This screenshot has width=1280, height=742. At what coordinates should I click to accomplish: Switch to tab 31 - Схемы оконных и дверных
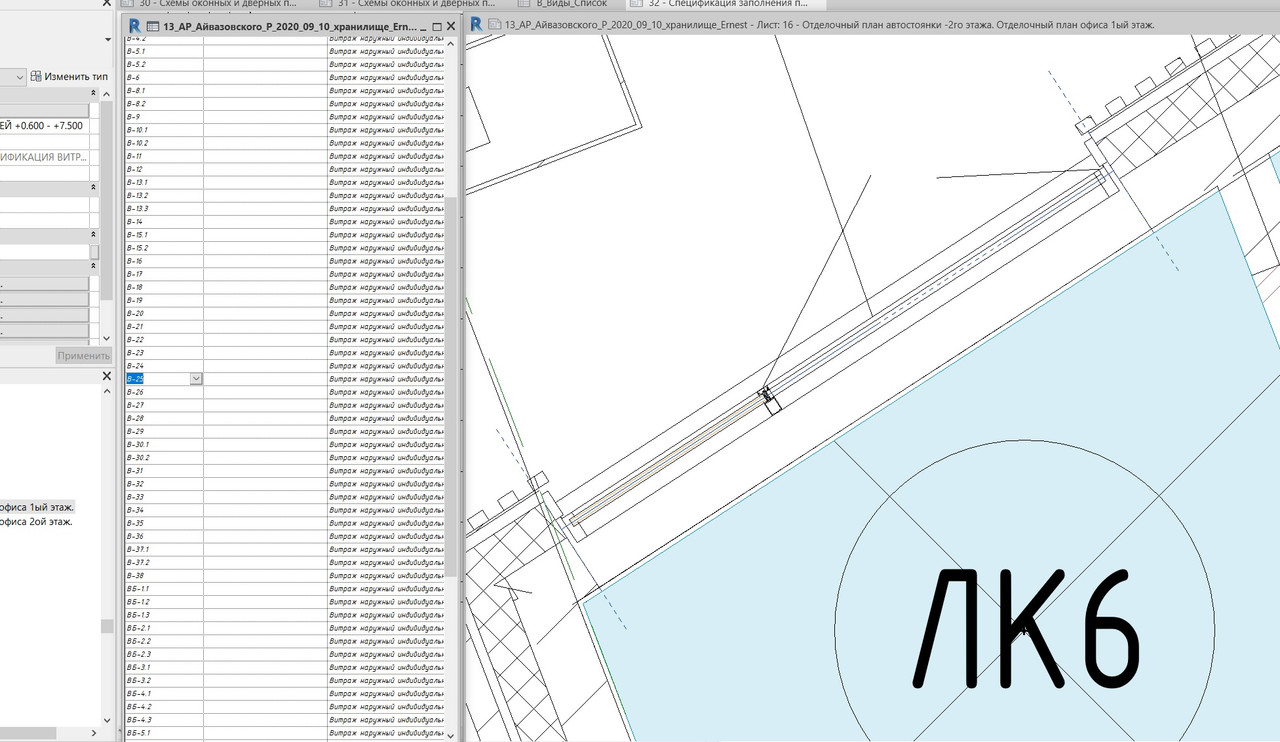coord(407,4)
